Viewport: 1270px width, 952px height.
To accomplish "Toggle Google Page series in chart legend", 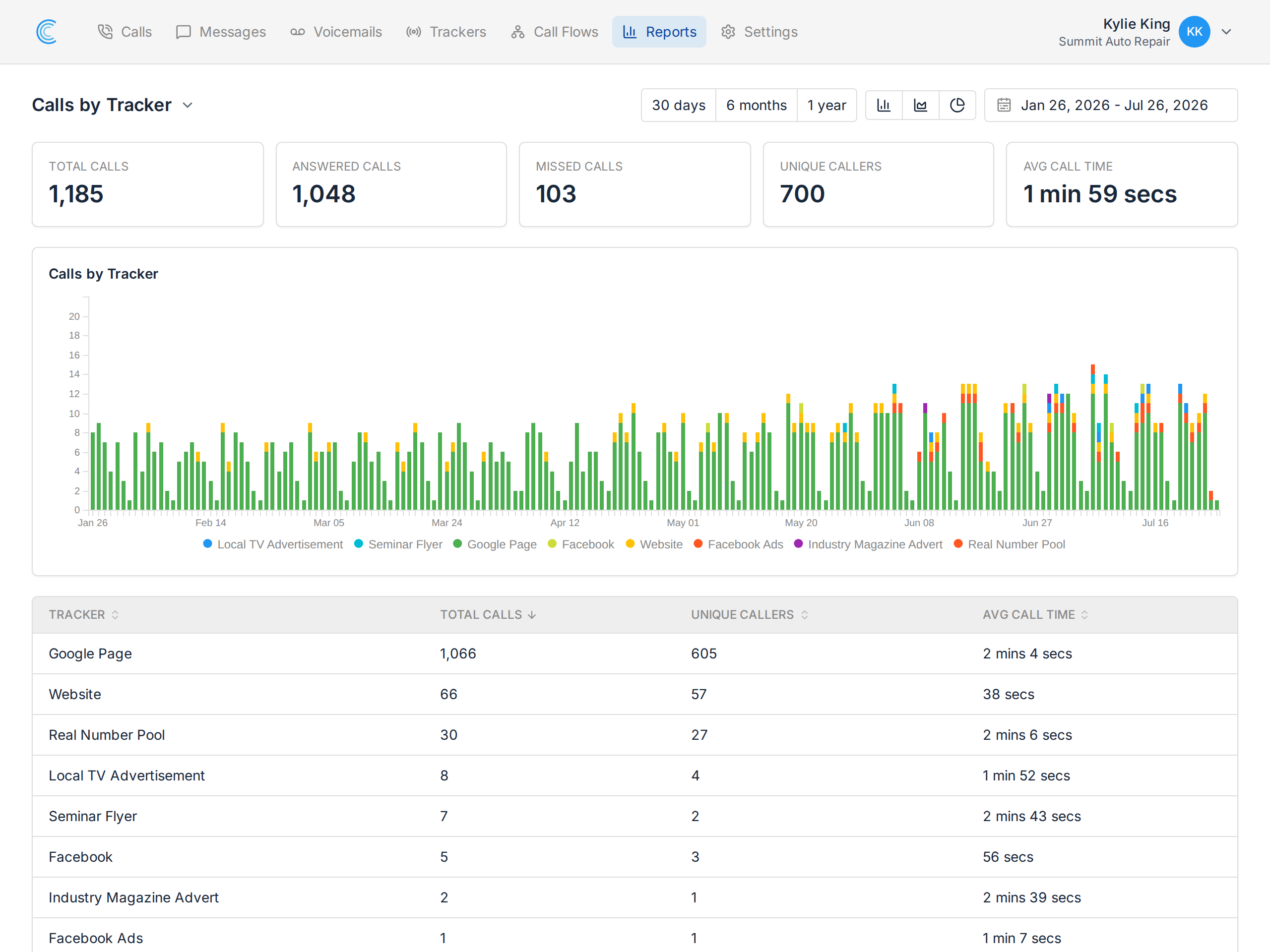I will [495, 544].
